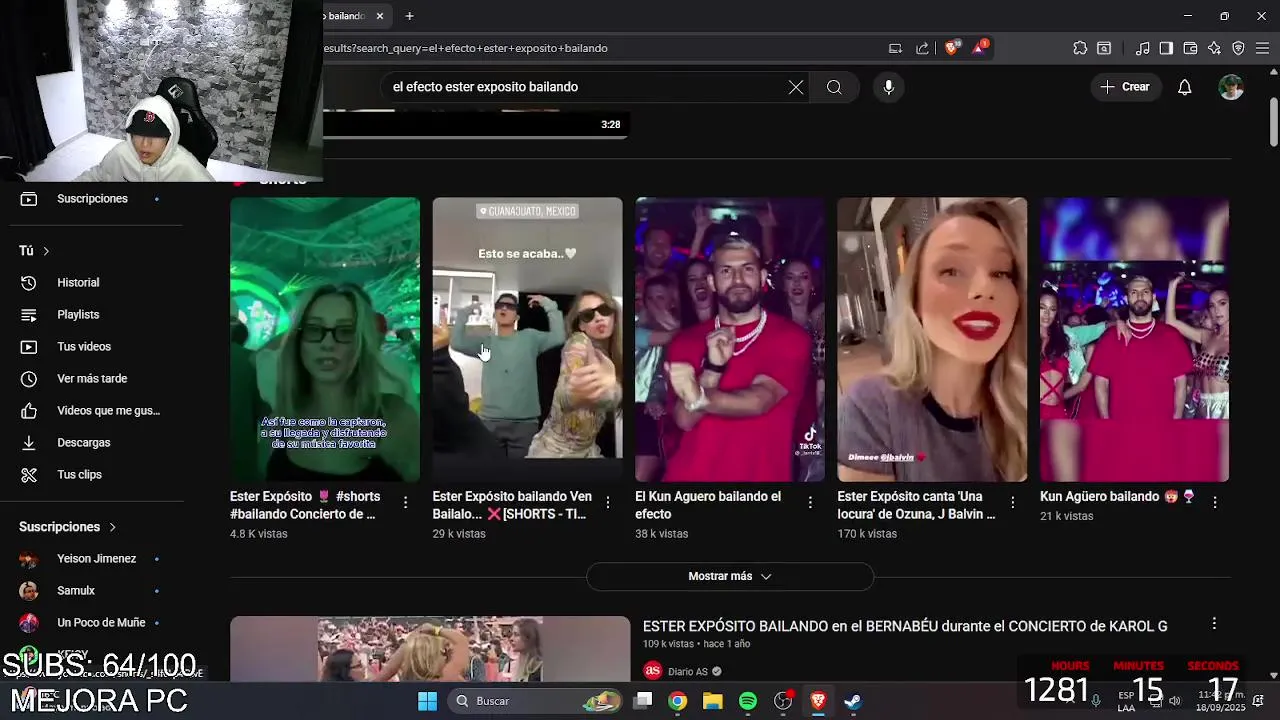Open options for 'Ester Expósito #shorts' short
Image resolution: width=1280 pixels, height=720 pixels.
click(405, 502)
